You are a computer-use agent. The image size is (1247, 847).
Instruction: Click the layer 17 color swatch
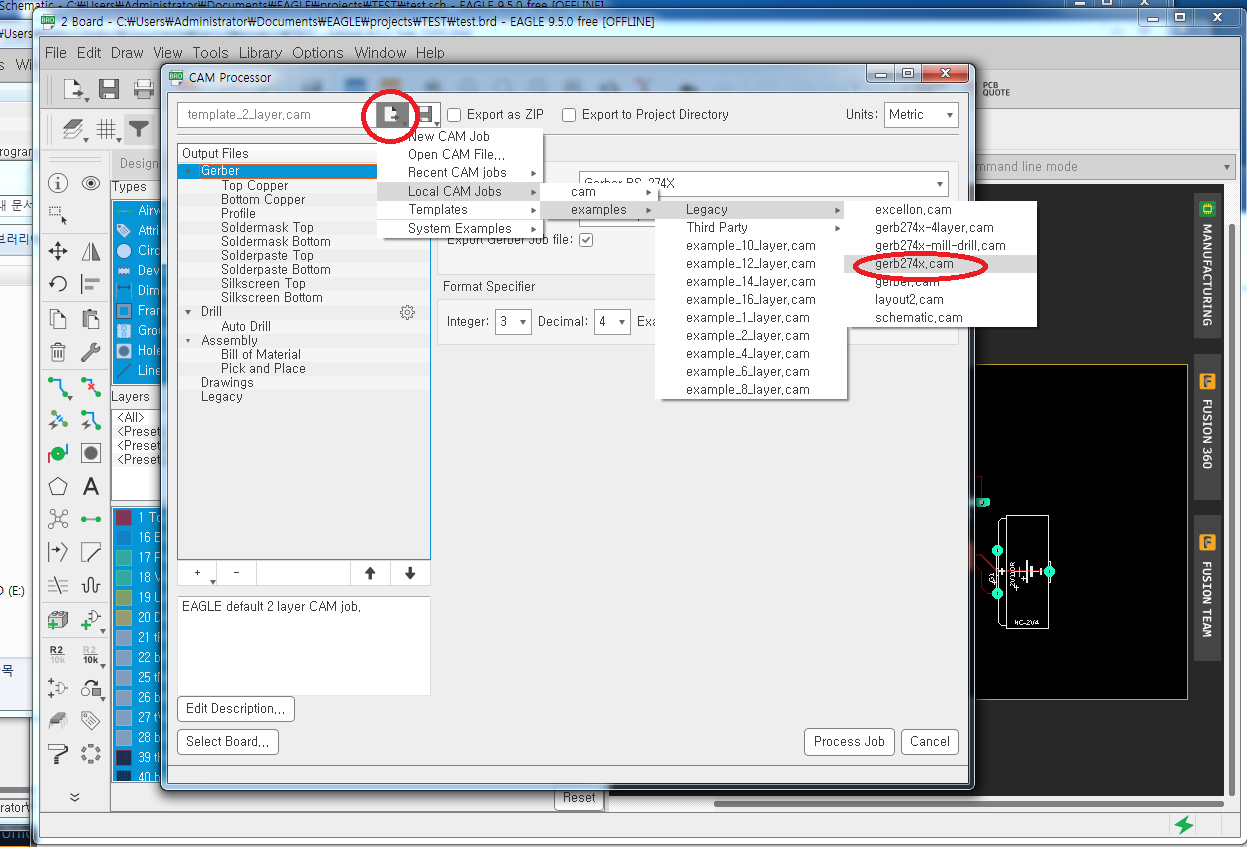point(124,558)
